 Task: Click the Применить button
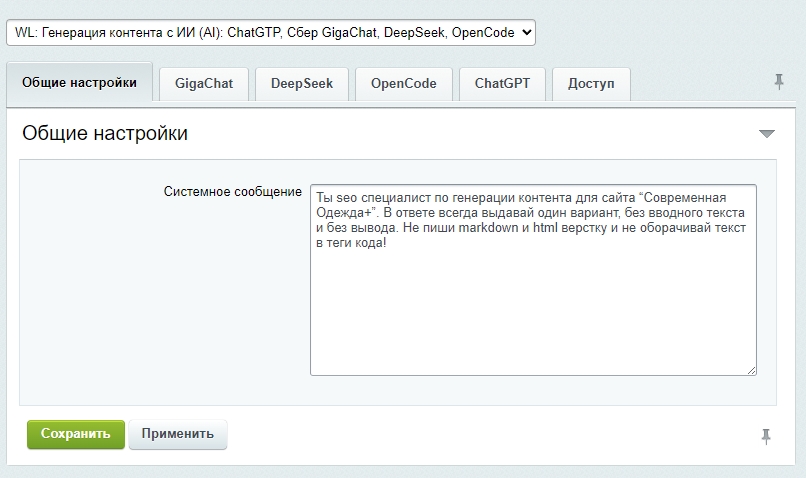pyautogui.click(x=177, y=434)
